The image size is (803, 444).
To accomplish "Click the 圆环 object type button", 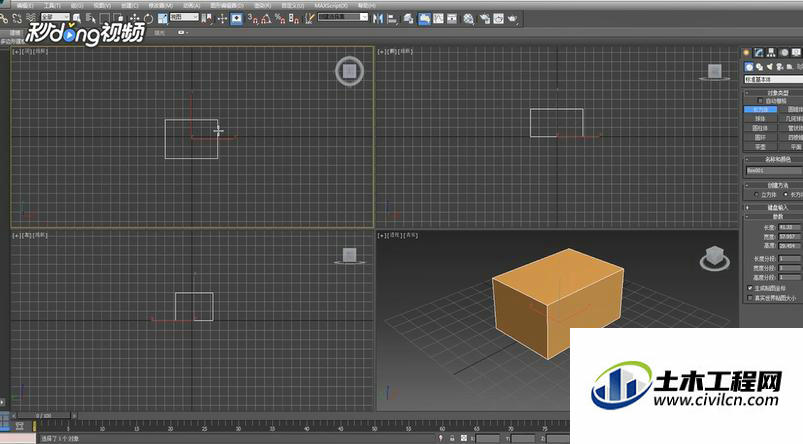I will point(760,137).
